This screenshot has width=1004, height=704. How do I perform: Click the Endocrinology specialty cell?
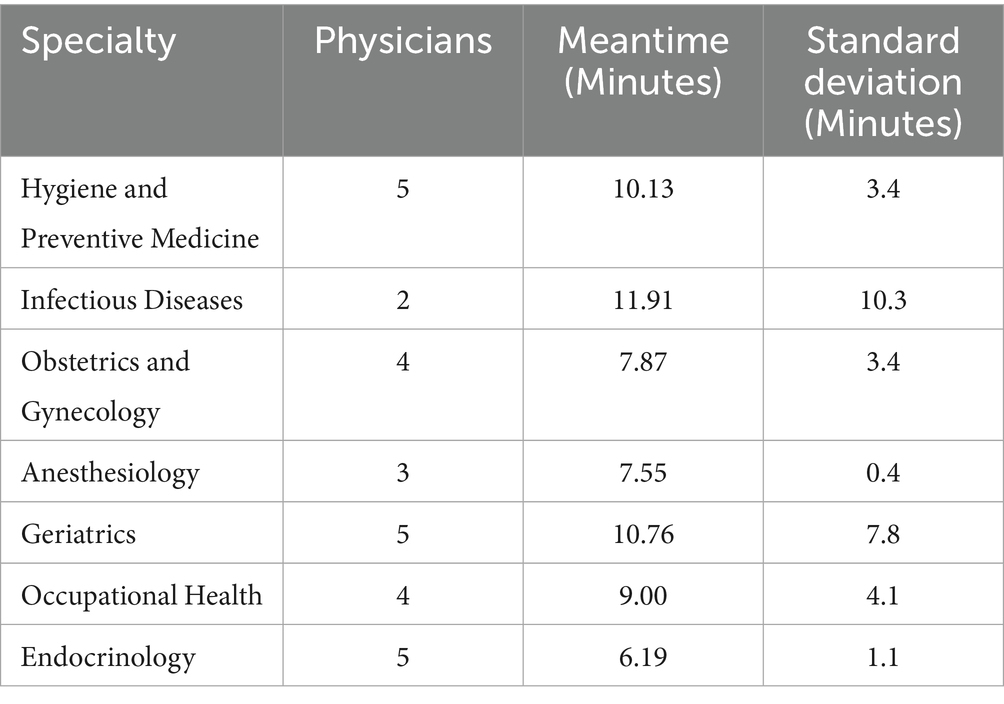click(108, 657)
